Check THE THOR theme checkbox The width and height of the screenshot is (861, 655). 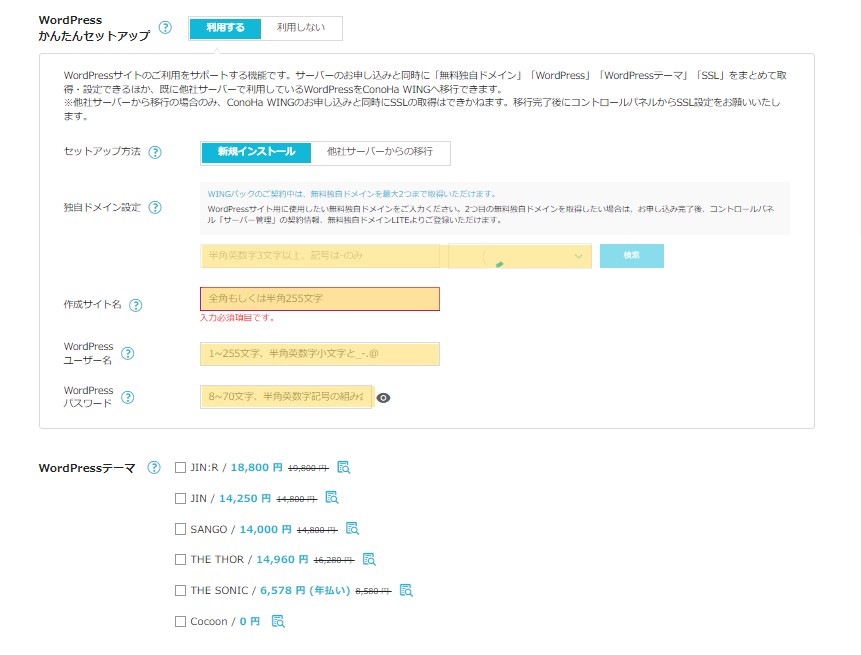(x=180, y=559)
